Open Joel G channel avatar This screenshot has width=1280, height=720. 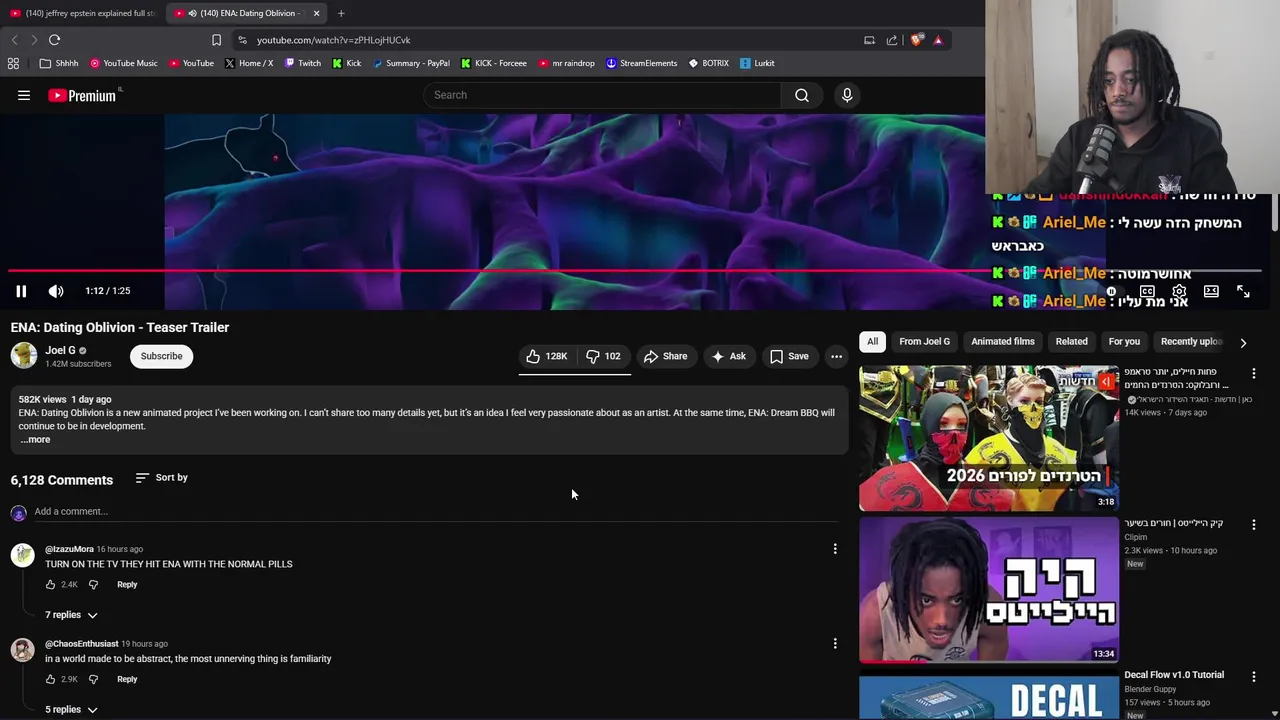(24, 355)
